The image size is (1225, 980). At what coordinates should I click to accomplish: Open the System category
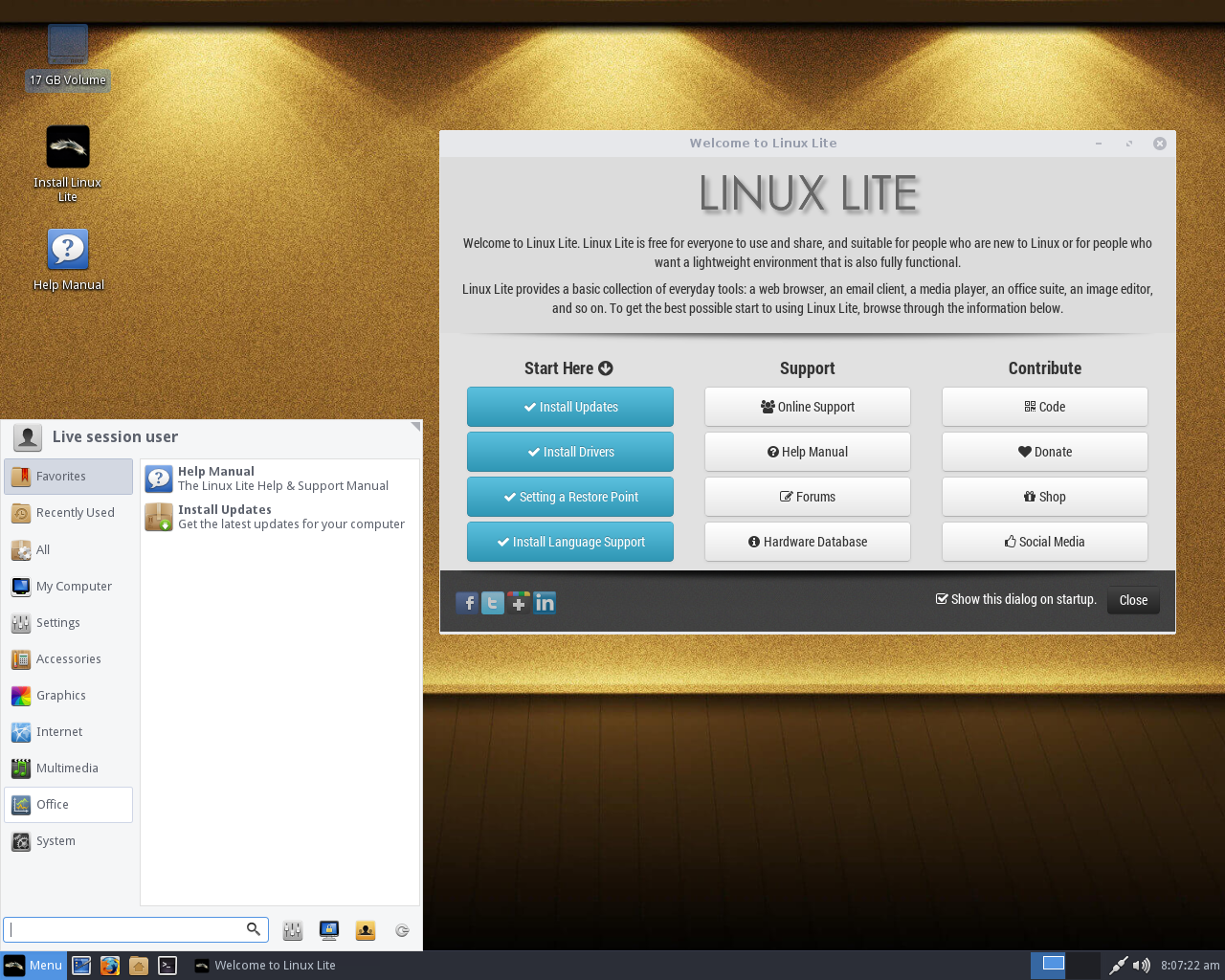pyautogui.click(x=68, y=841)
